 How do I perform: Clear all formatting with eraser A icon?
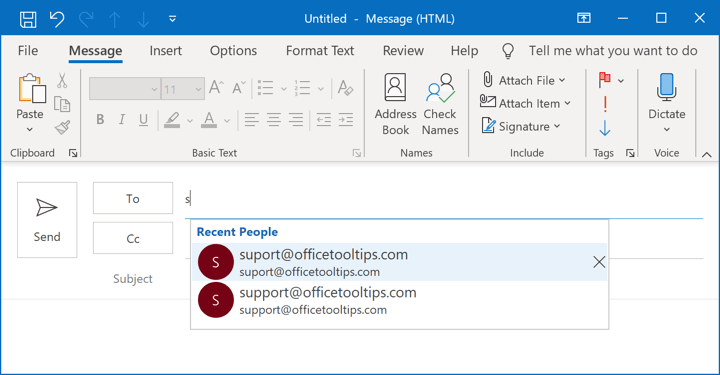(345, 87)
